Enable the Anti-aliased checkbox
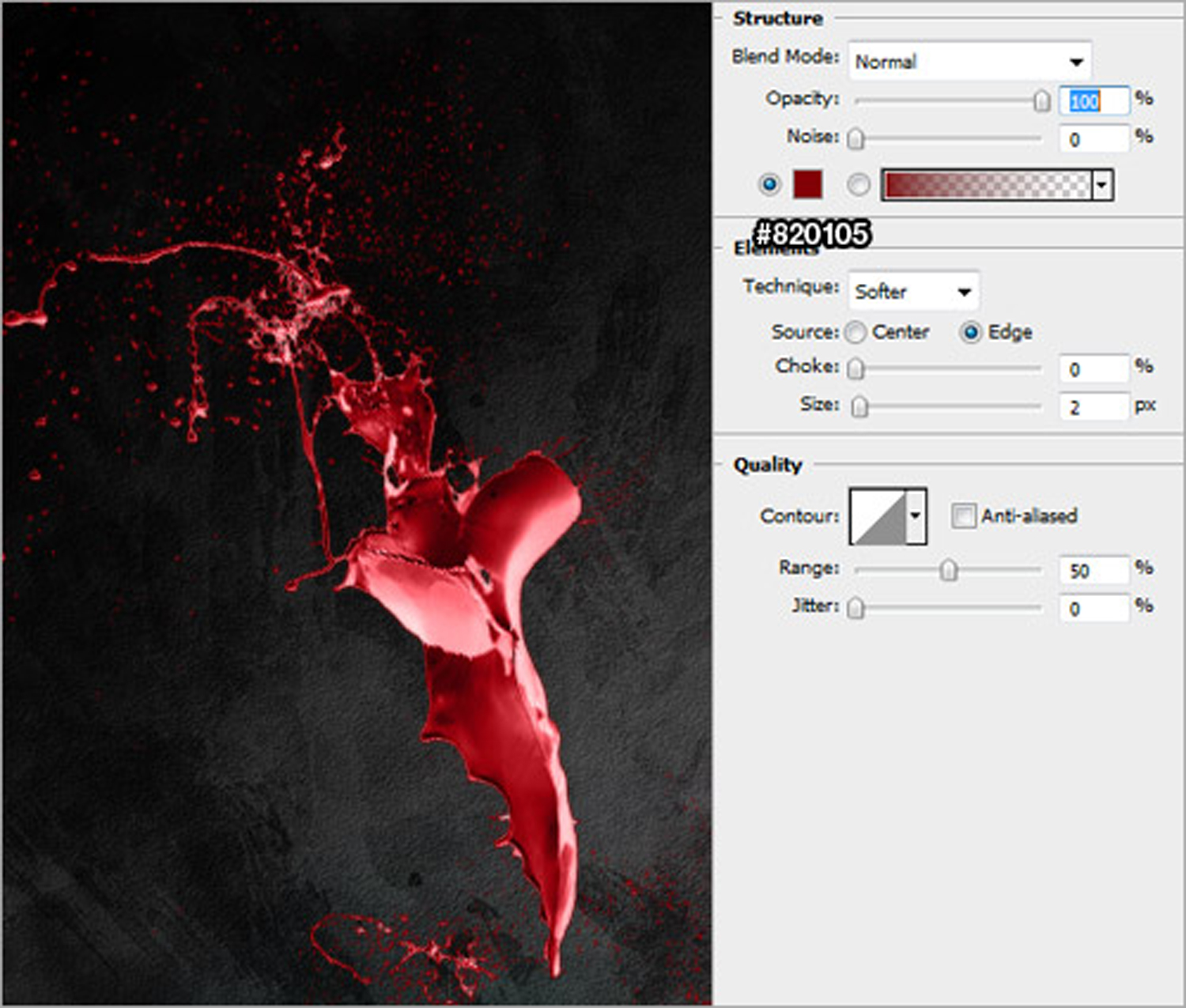 963,516
